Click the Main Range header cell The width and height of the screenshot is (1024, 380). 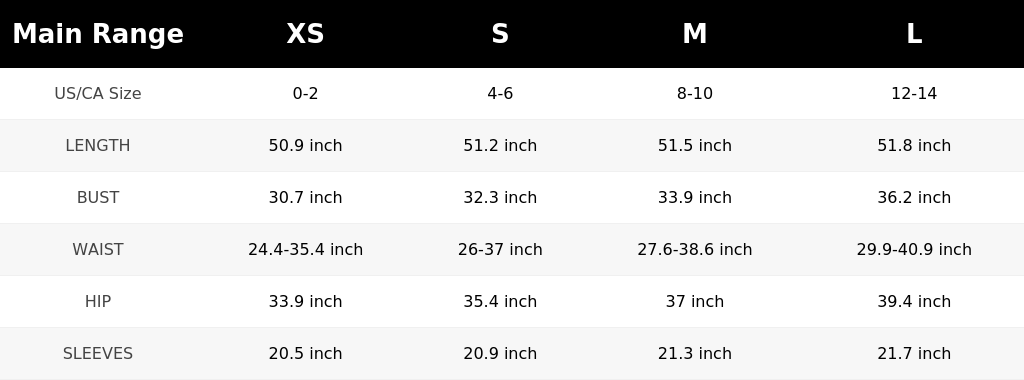98,34
